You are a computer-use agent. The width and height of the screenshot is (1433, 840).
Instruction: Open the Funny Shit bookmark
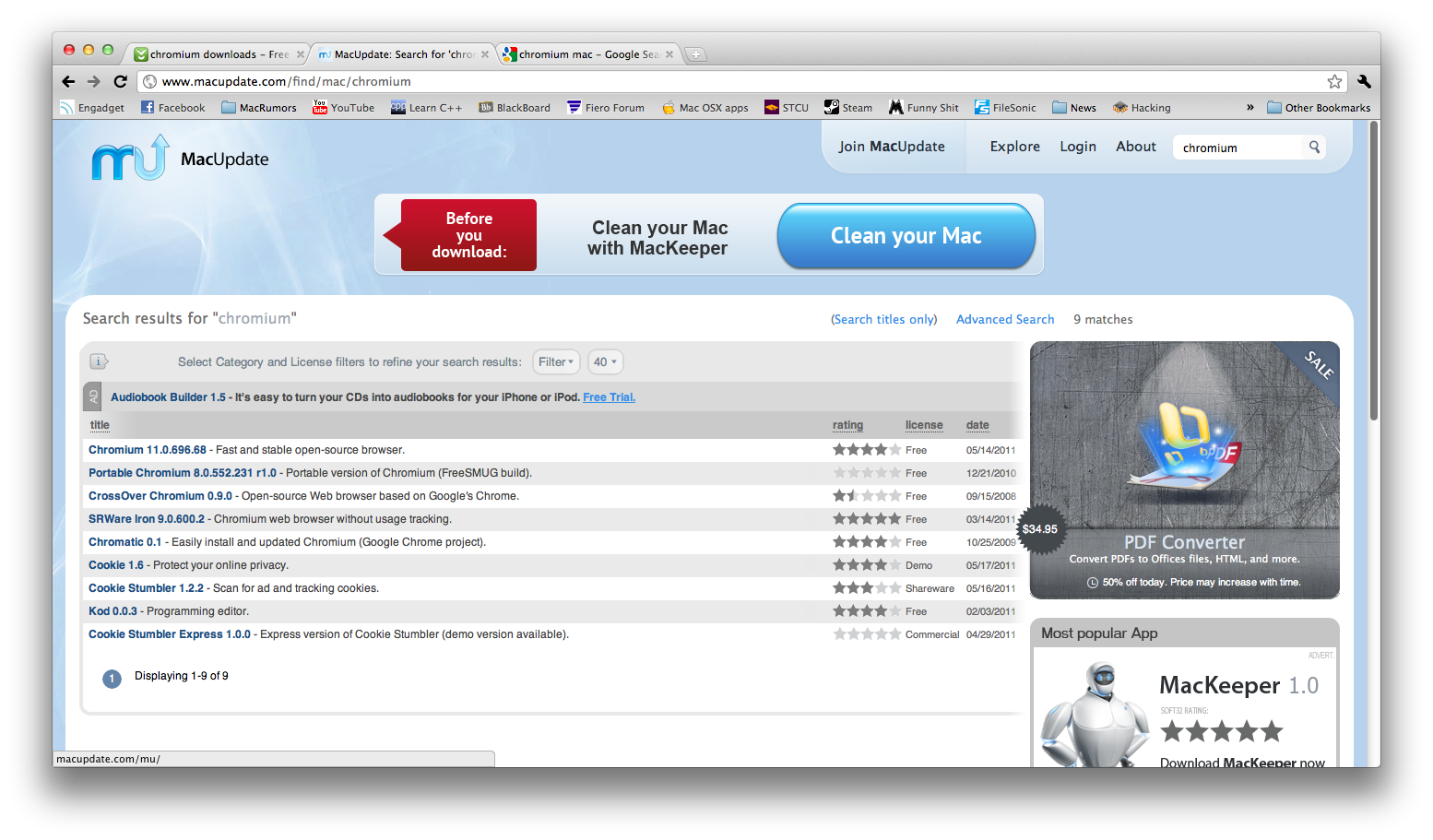[x=924, y=108]
